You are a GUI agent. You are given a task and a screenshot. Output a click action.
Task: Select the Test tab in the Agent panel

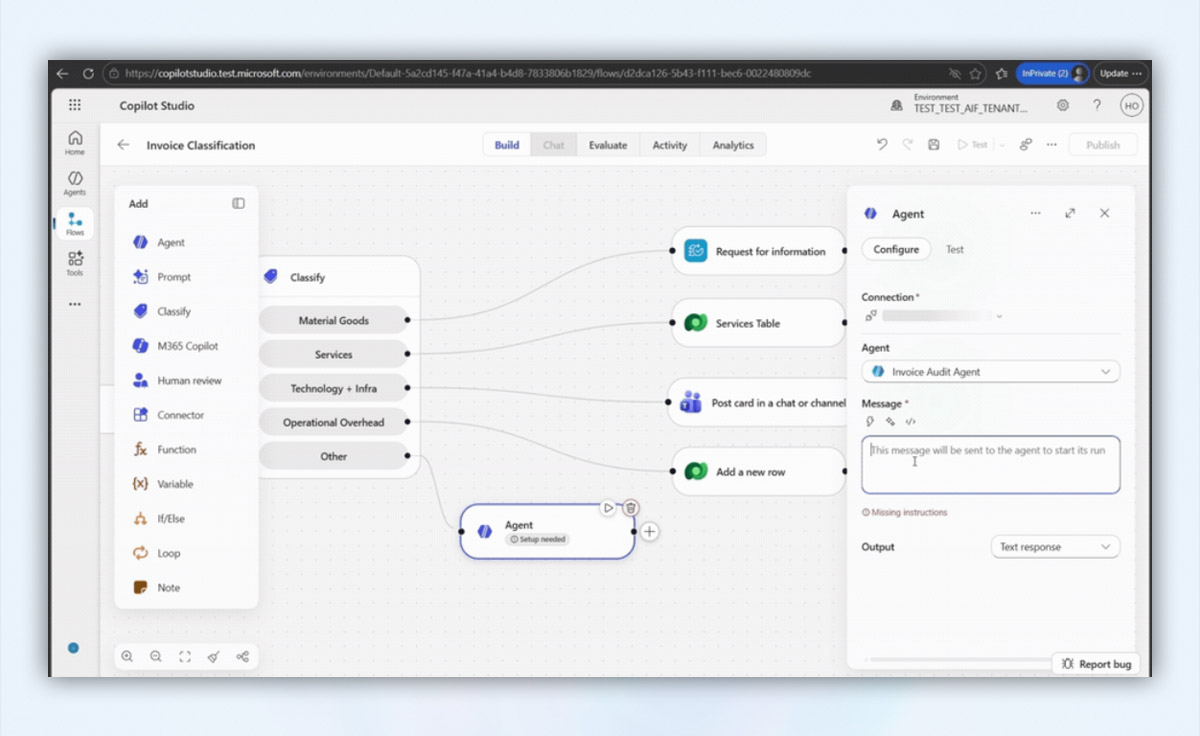pyautogui.click(x=955, y=249)
